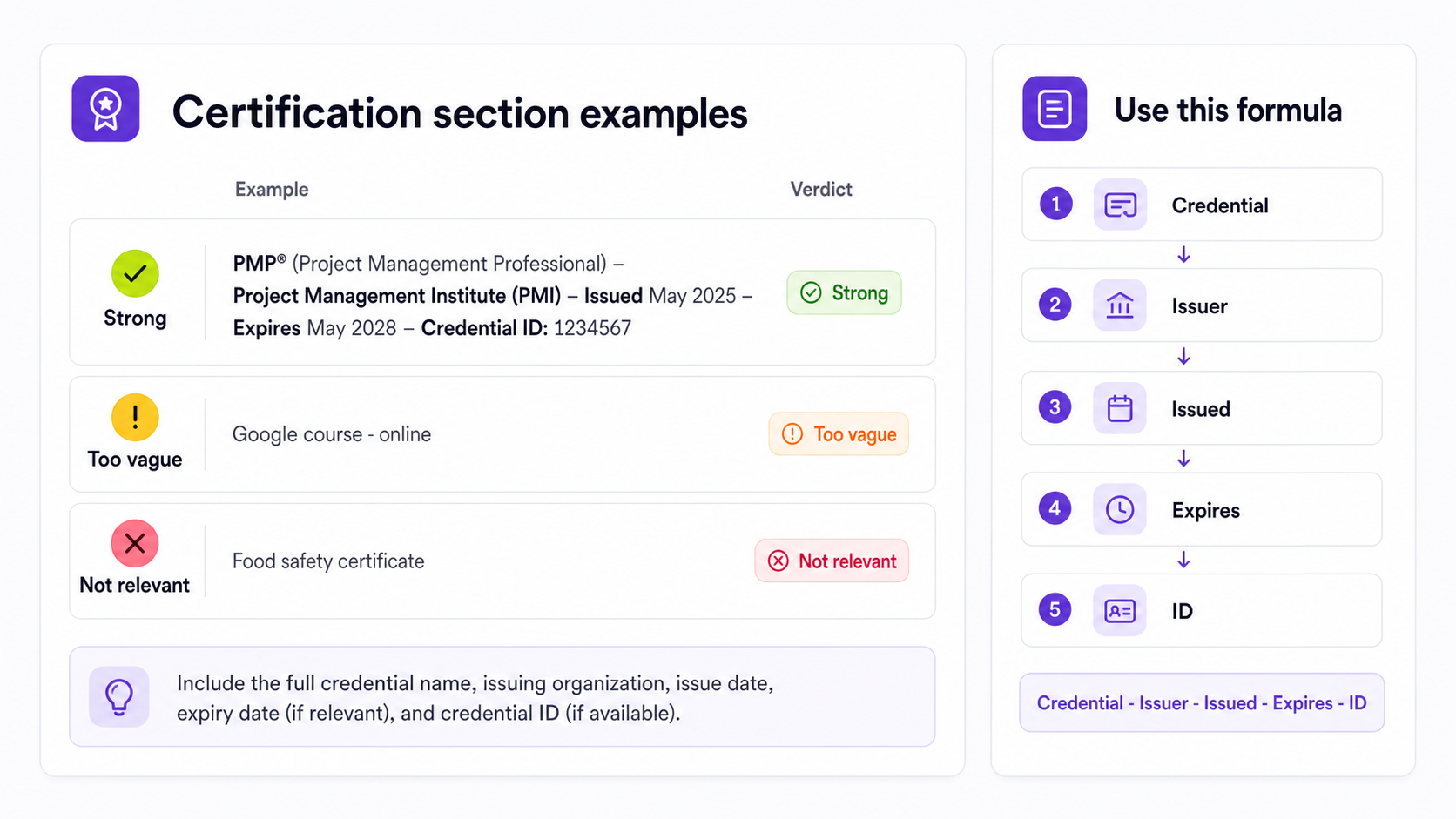1456x819 pixels.
Task: Click the Verdict column header
Action: pos(821,189)
